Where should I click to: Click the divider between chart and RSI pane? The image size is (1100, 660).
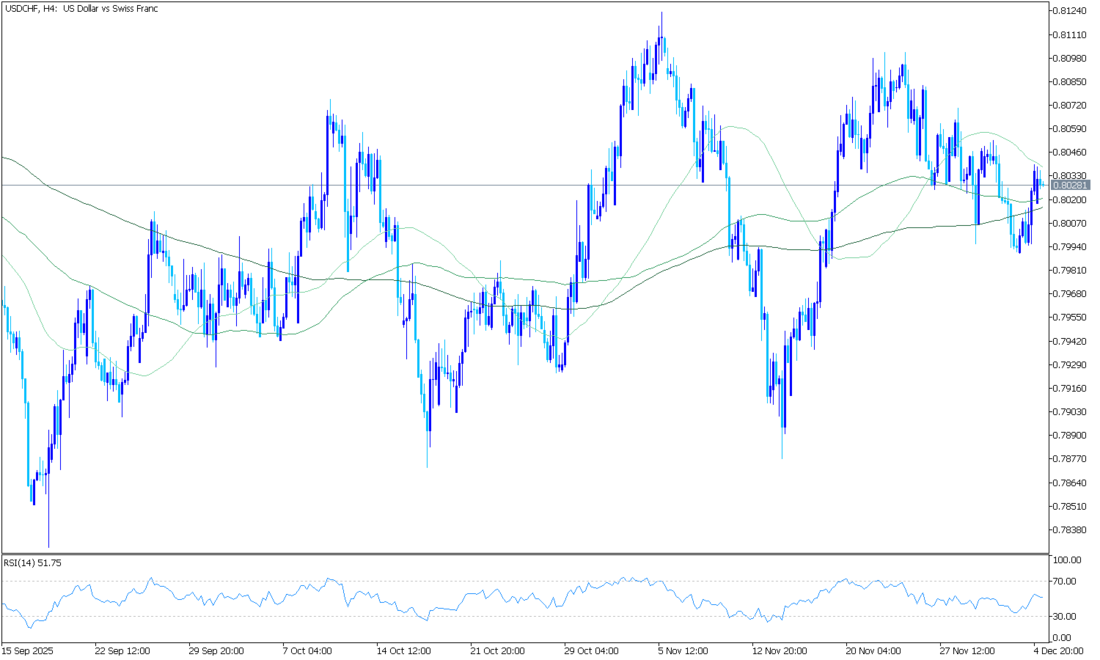tap(524, 553)
